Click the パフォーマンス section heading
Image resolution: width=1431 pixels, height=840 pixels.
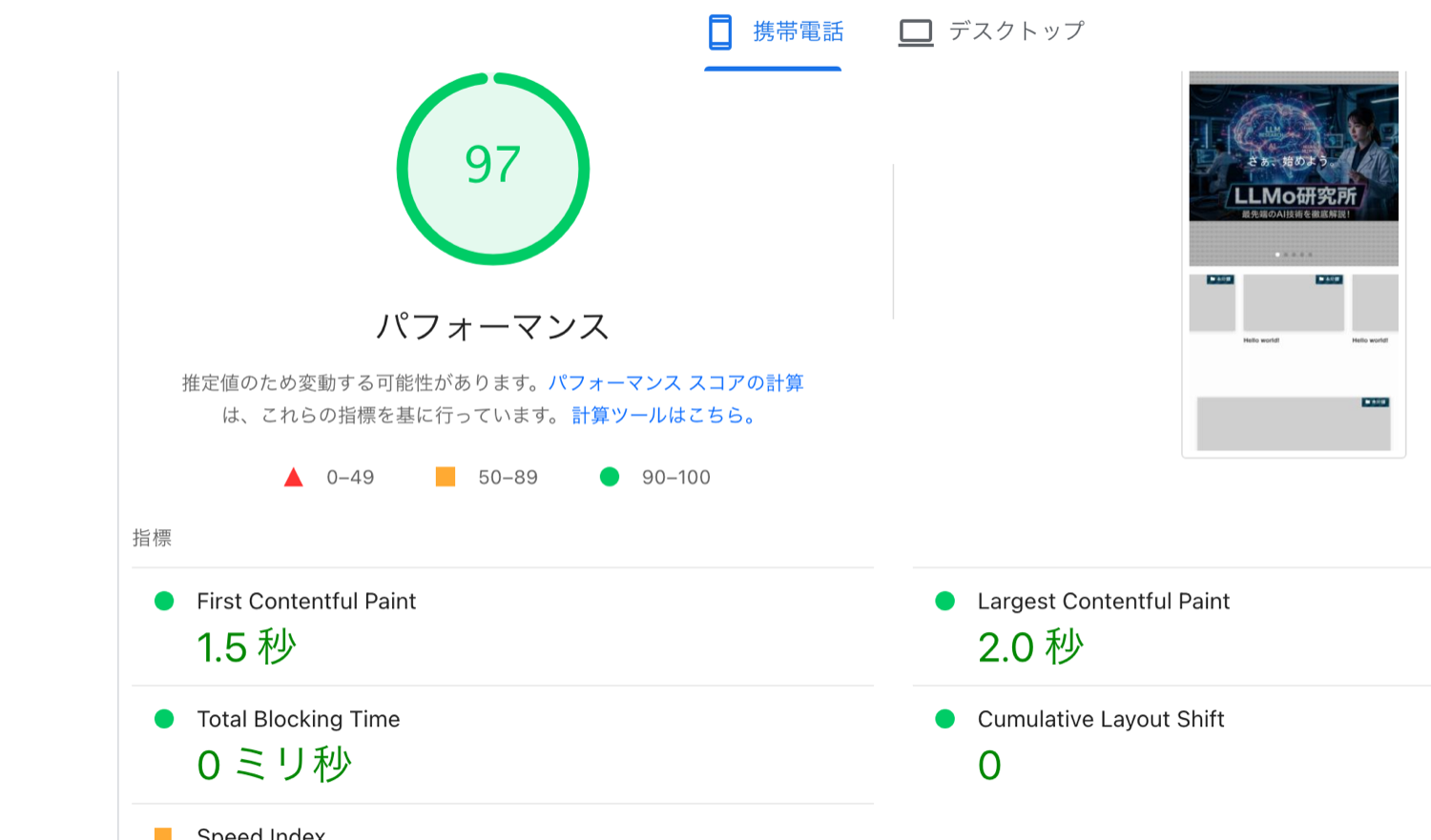492,326
